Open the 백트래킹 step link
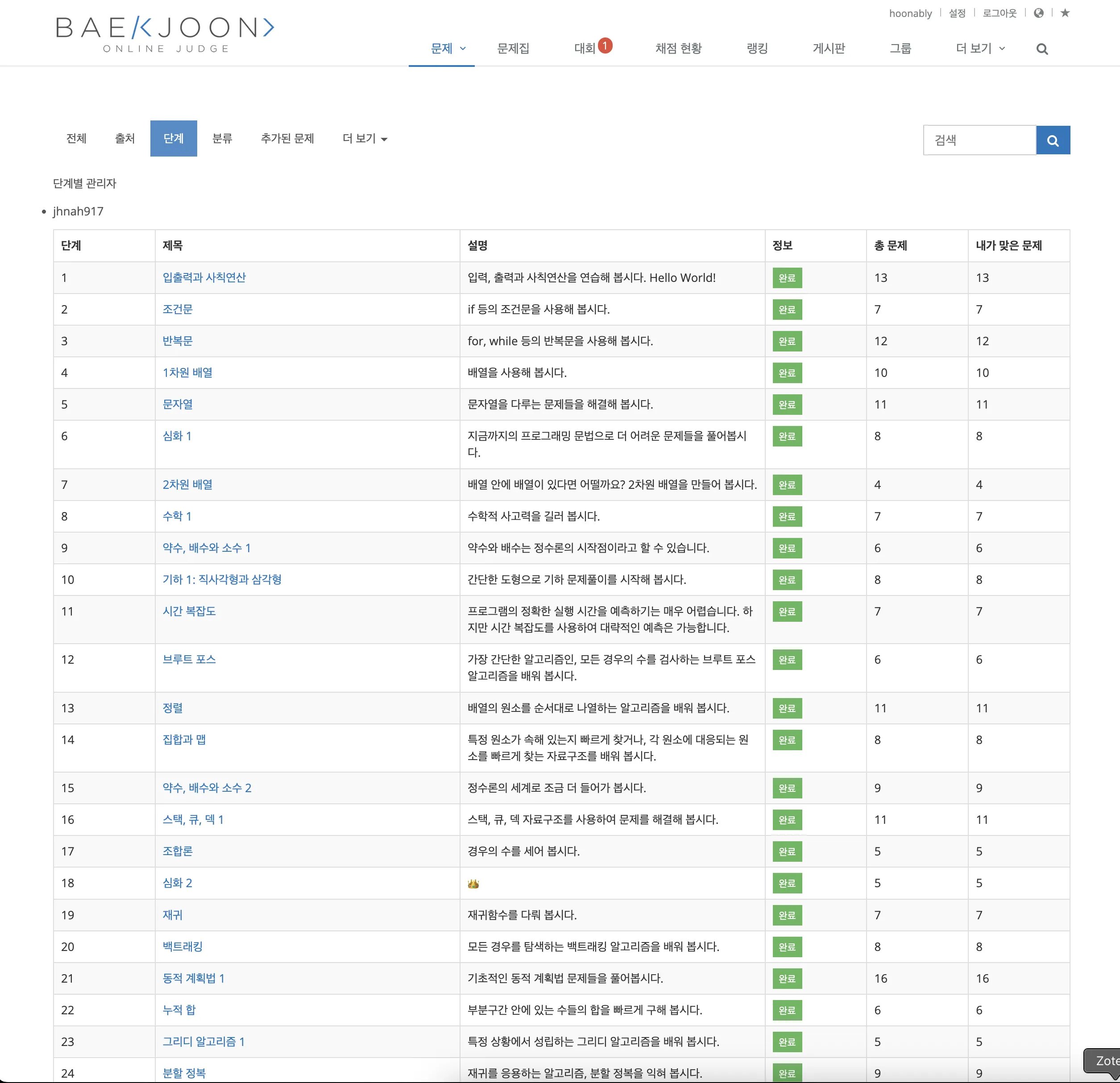The height and width of the screenshot is (1083, 1120). click(x=183, y=947)
